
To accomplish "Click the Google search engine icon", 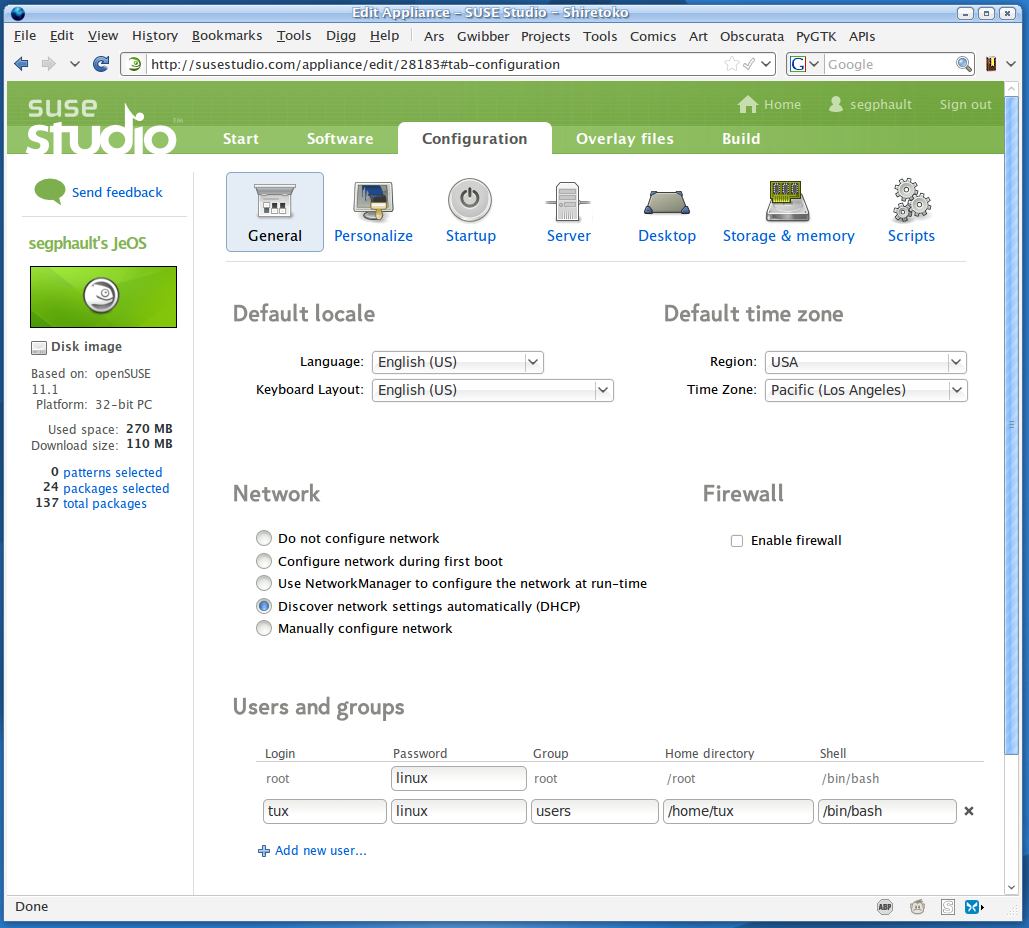I will (797, 64).
